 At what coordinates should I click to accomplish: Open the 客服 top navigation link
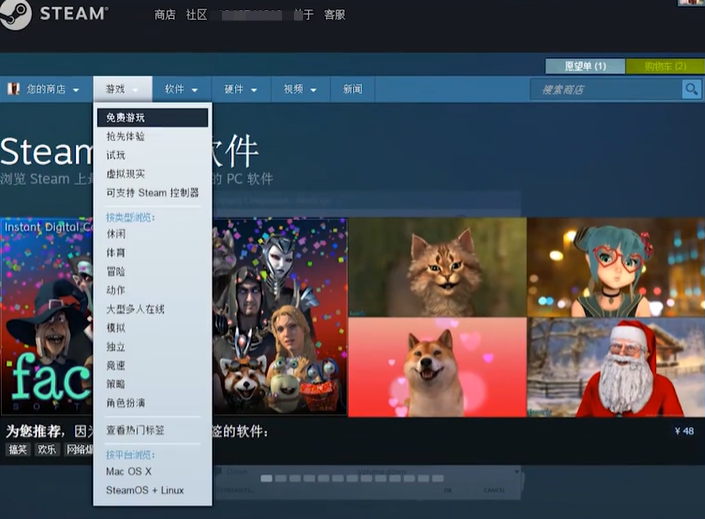coord(335,15)
